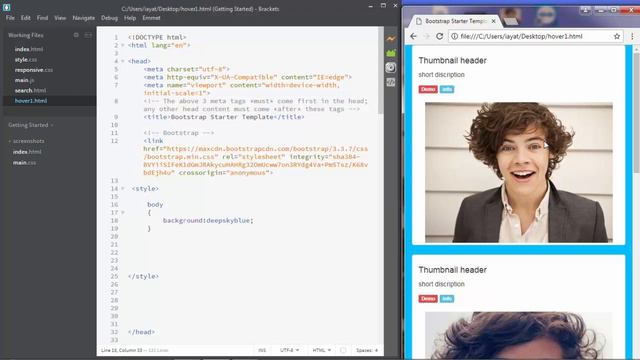This screenshot has height=360, width=640.
Task: Collapse the style tag fold on line 14
Action: [x=122, y=189]
